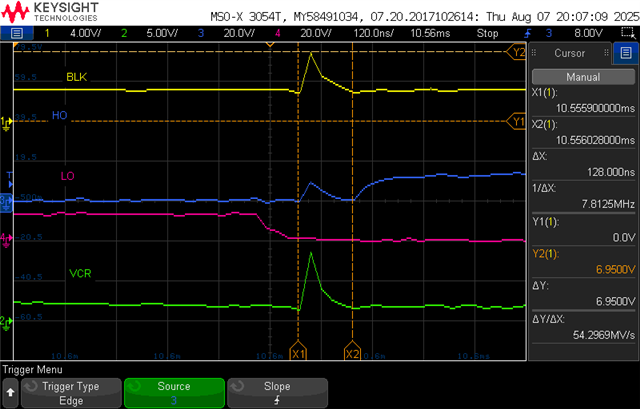Select the Y1(1) 0.0V value

coord(624,237)
